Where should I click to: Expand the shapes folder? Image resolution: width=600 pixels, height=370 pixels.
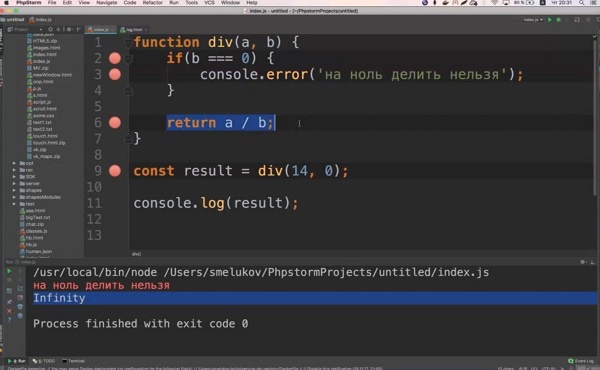coord(14,190)
